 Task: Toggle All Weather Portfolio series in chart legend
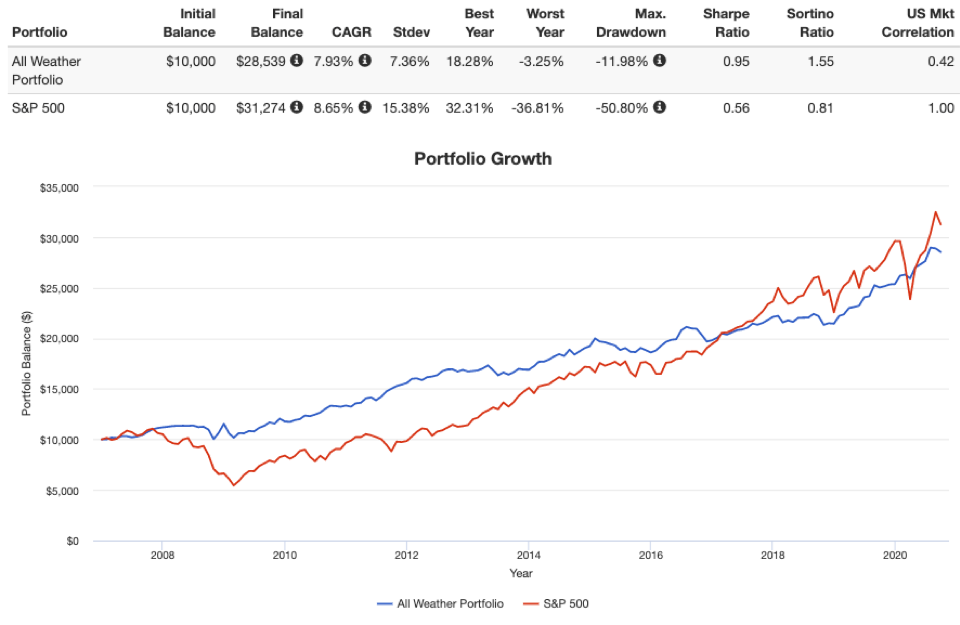[x=440, y=603]
